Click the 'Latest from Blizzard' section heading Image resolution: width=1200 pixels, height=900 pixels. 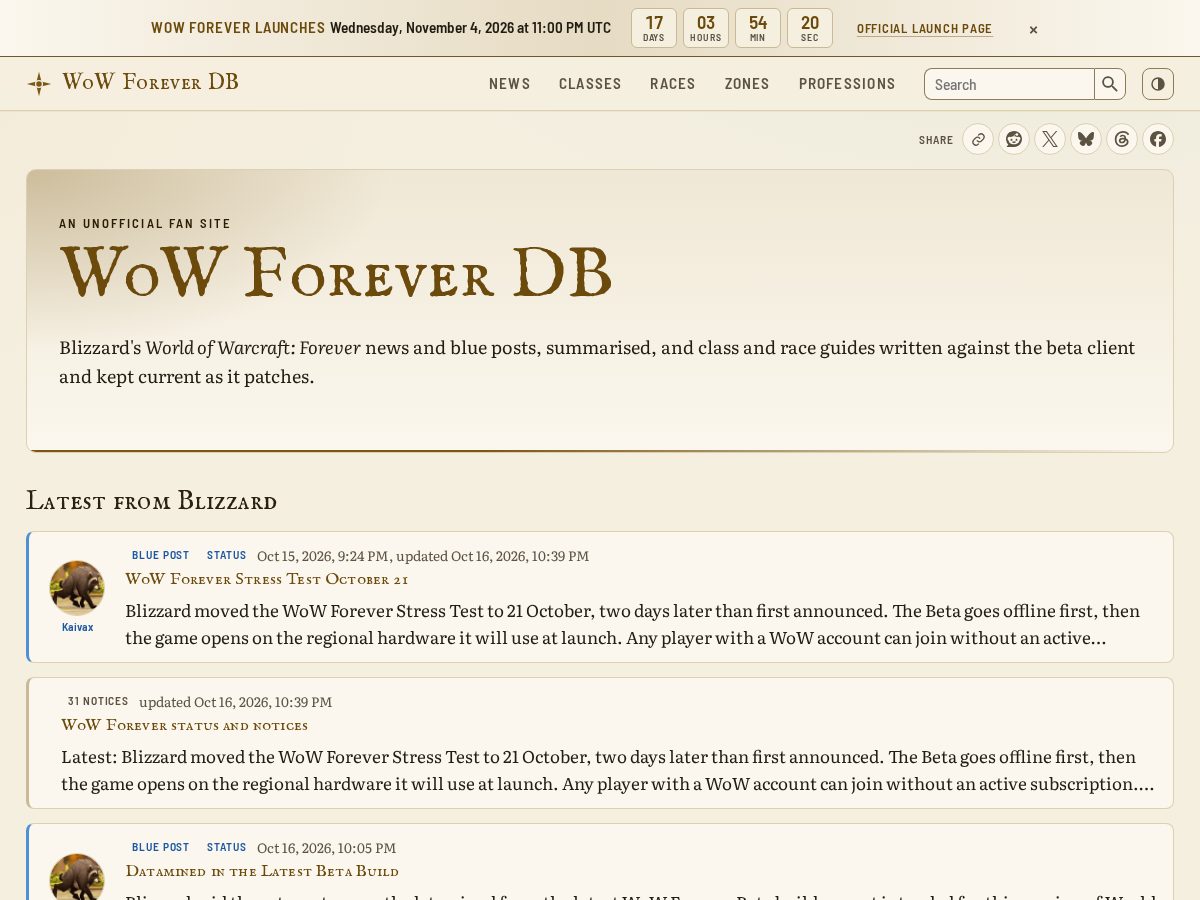click(152, 500)
